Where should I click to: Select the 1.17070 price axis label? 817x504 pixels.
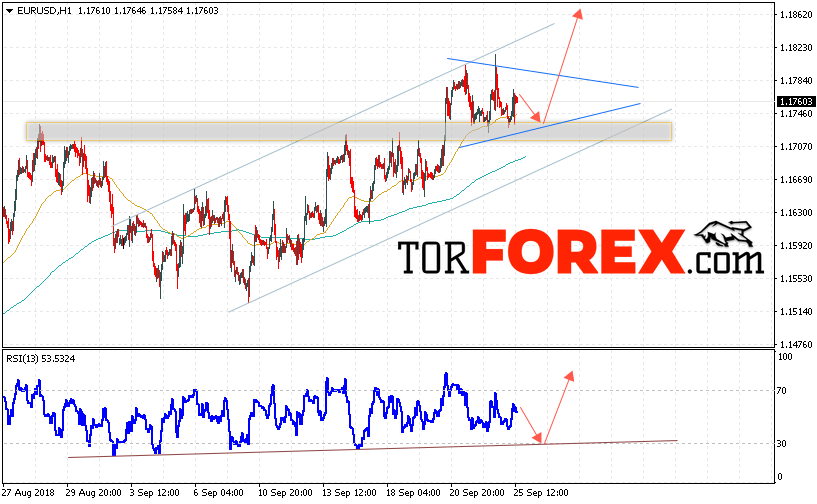[796, 146]
